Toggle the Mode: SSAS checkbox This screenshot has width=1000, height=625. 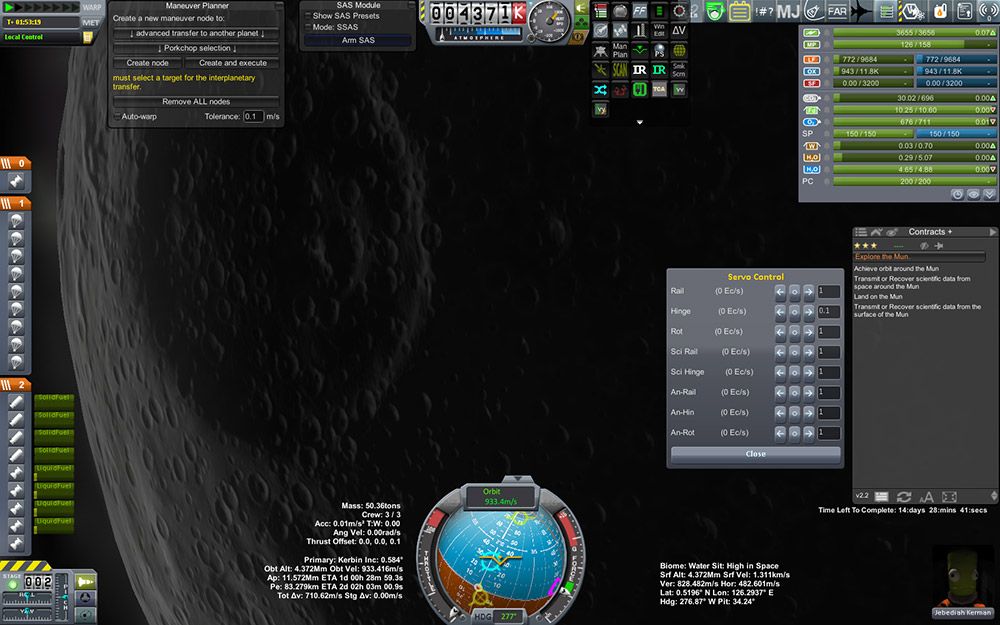point(309,27)
